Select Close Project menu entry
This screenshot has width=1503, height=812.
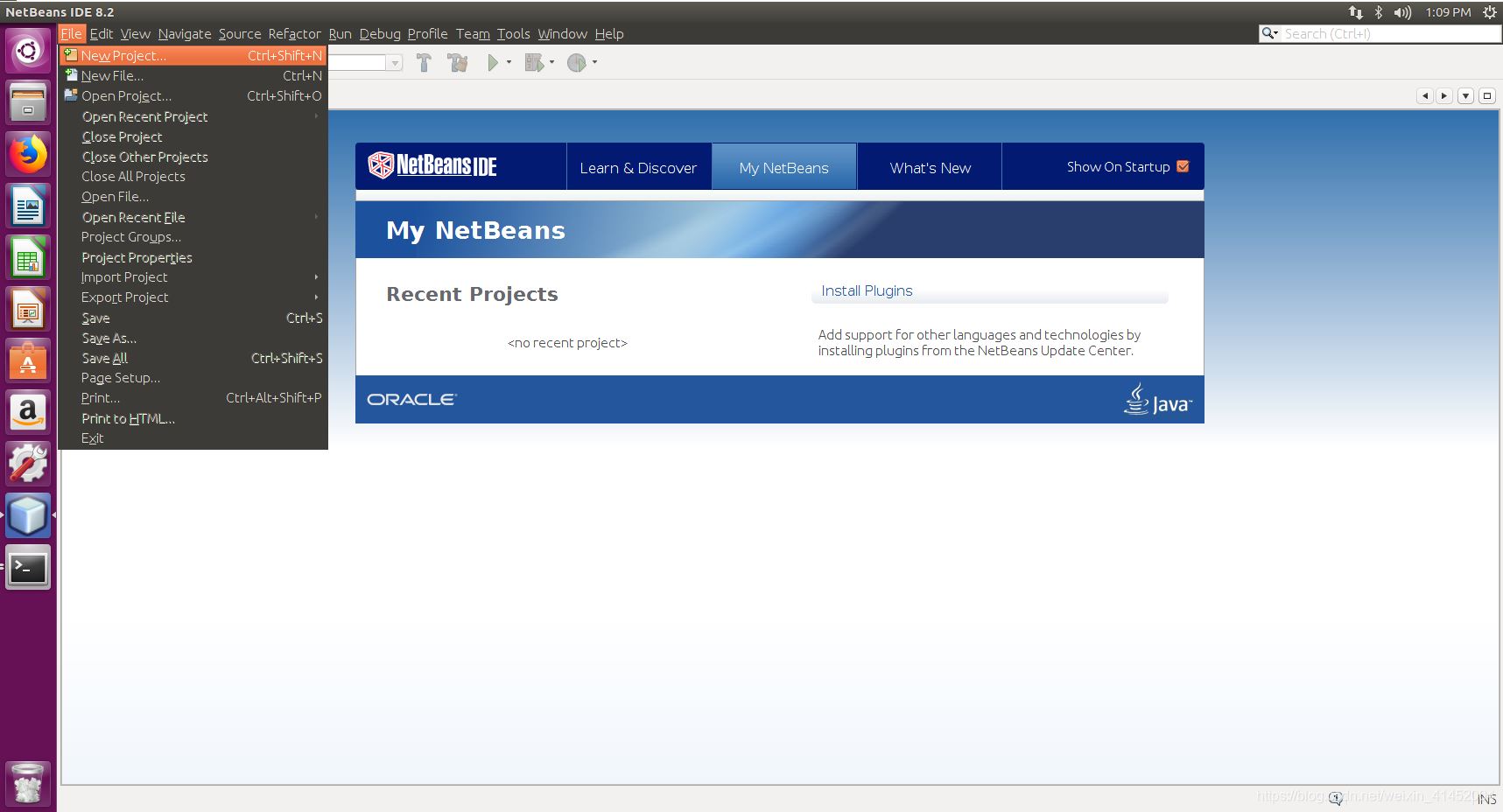(x=193, y=136)
